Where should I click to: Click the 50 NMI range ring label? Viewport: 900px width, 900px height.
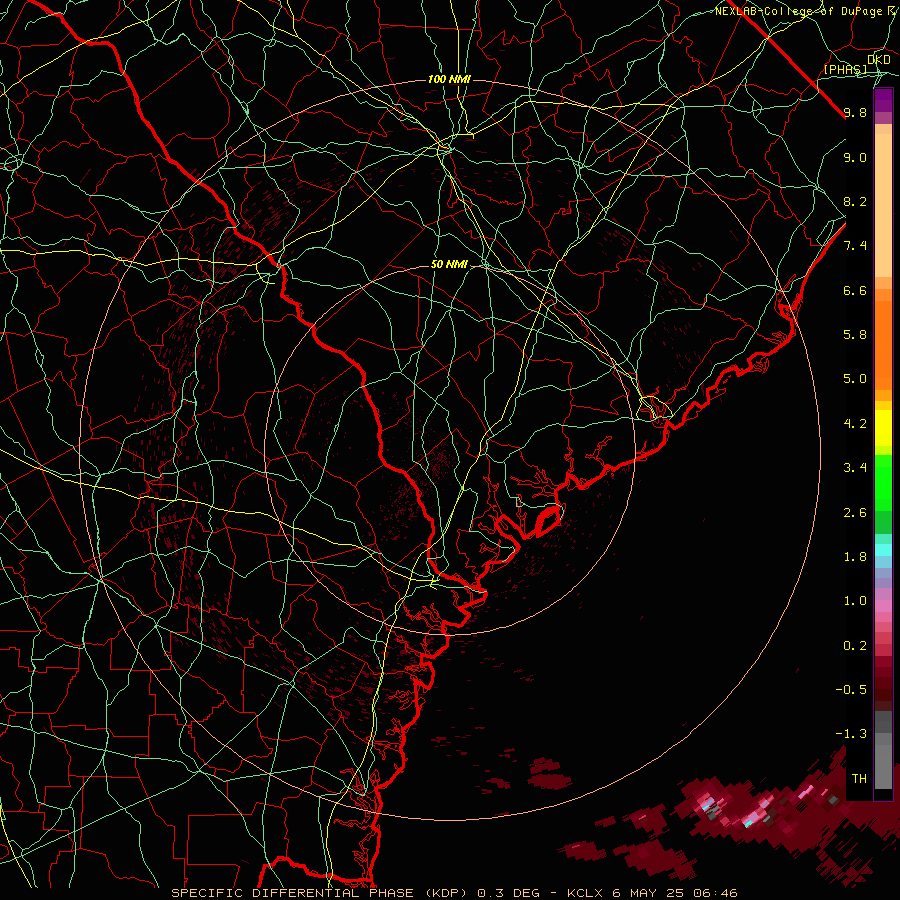(x=449, y=265)
